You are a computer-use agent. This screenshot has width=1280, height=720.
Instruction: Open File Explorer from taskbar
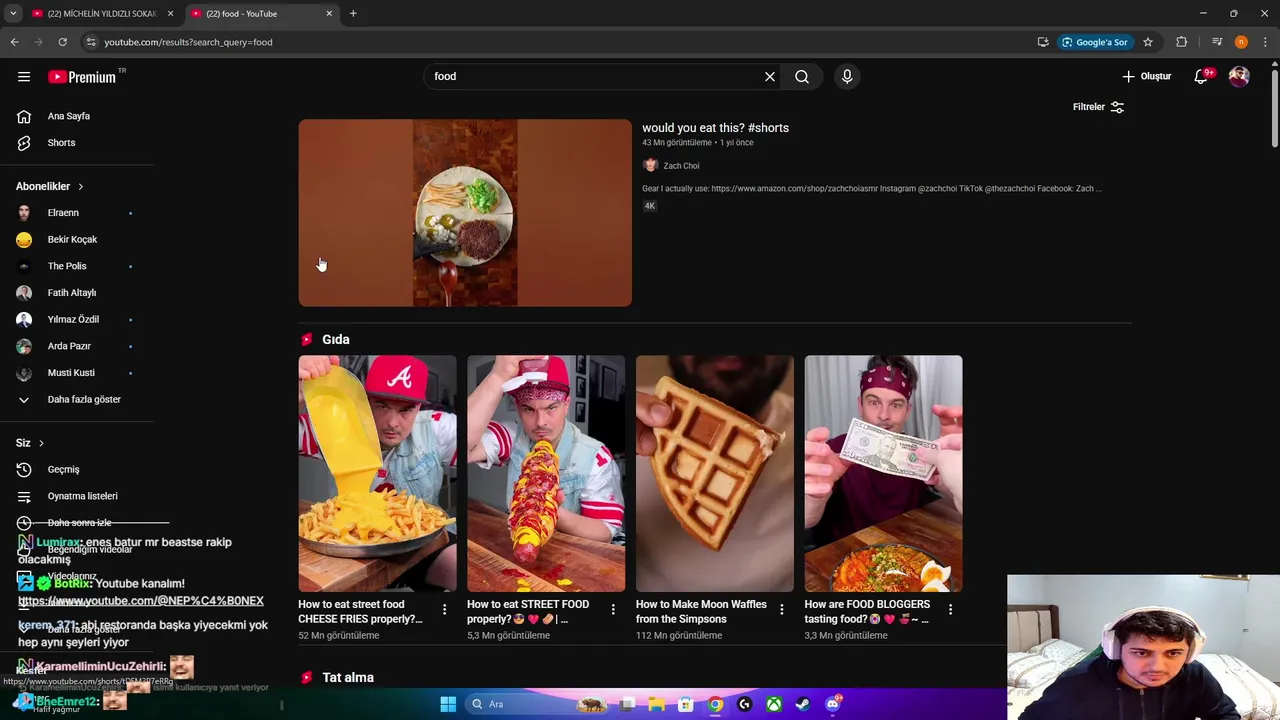(x=657, y=704)
